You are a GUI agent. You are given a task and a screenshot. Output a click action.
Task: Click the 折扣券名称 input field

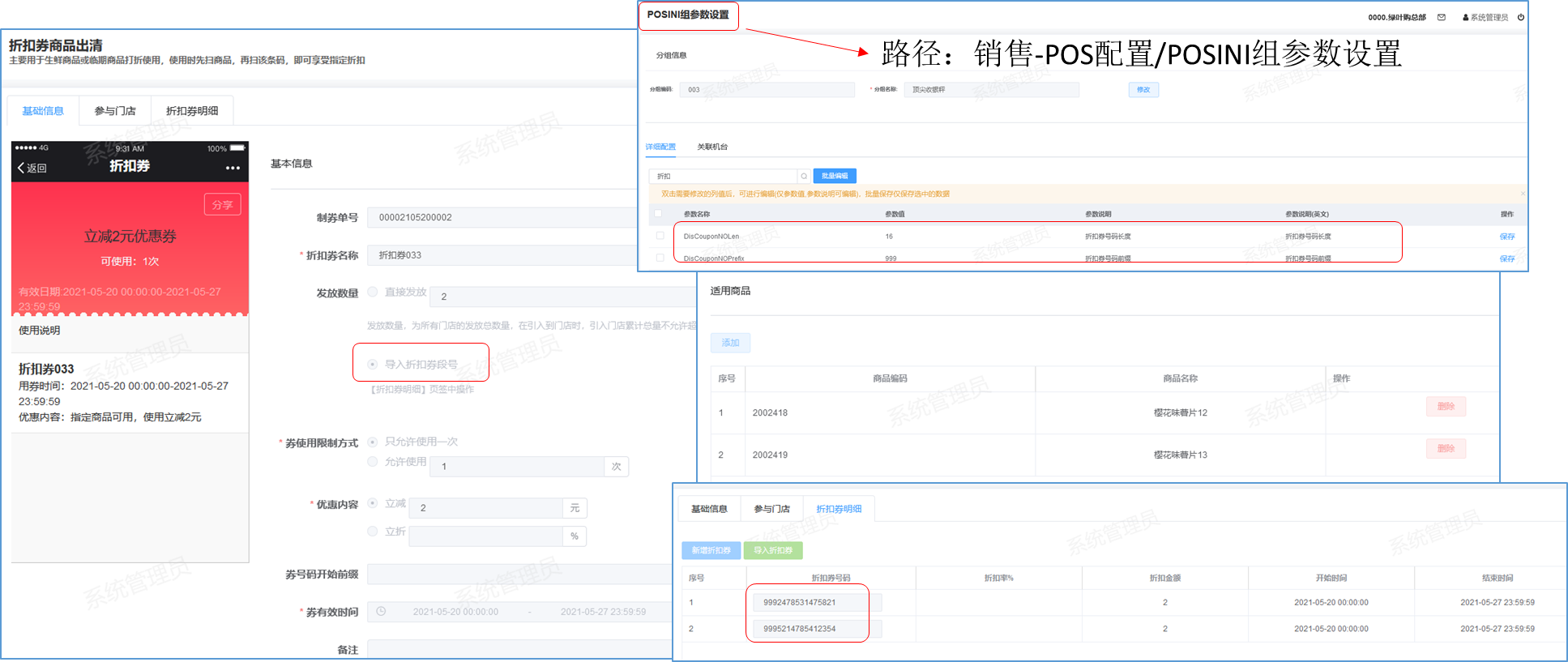[502, 255]
